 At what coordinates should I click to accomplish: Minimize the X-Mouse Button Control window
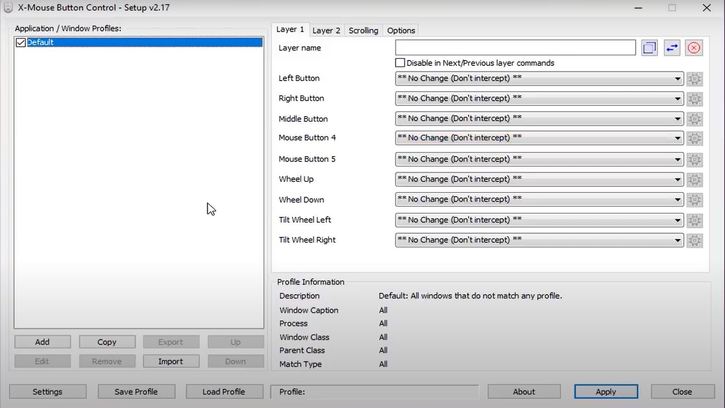coord(638,8)
